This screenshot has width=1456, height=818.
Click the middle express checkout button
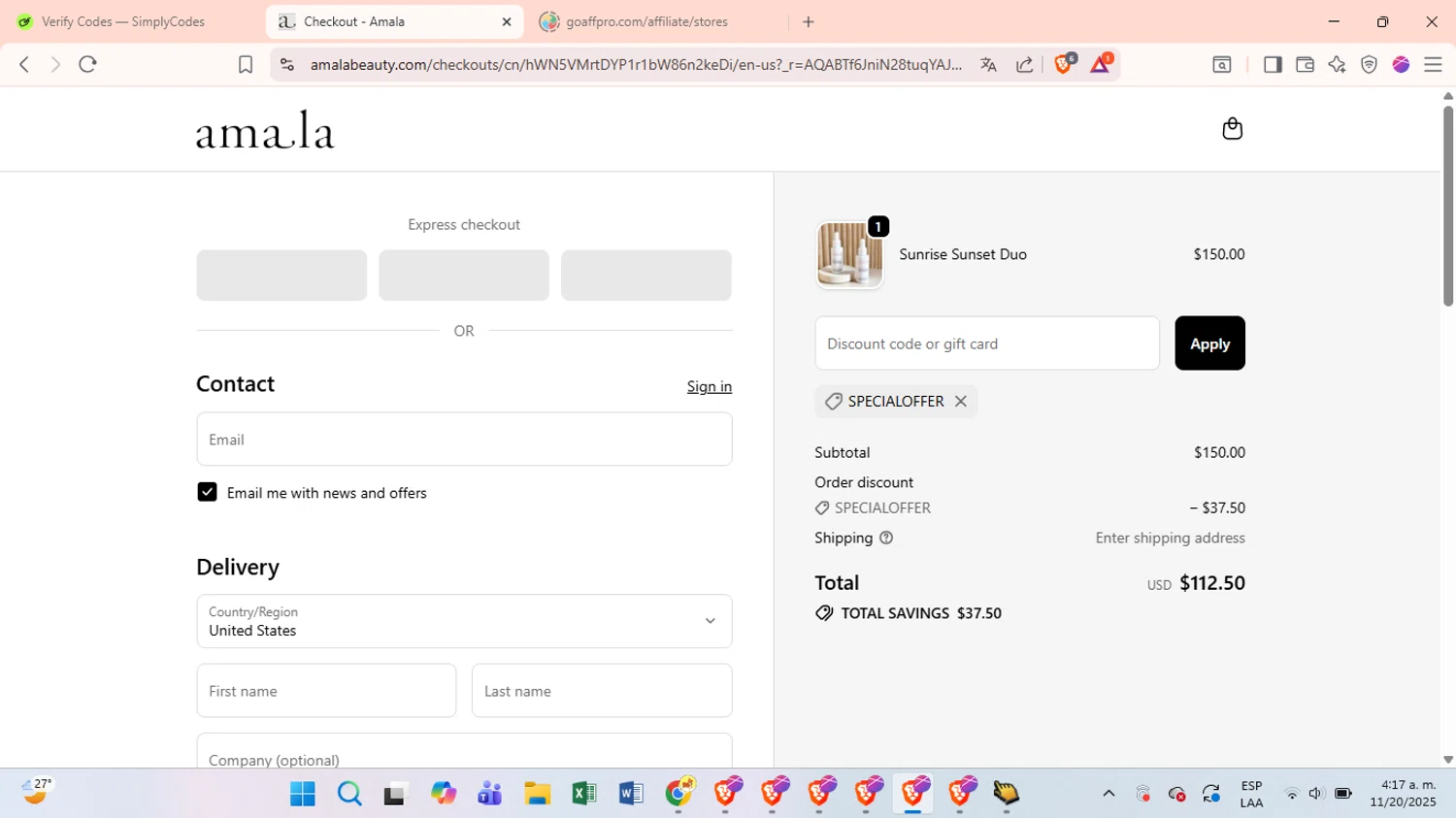tap(464, 275)
